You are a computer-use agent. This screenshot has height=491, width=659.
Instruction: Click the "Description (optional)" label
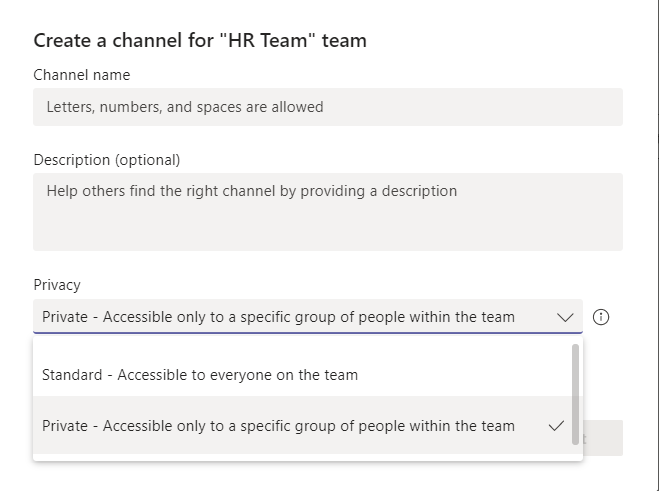tap(106, 160)
